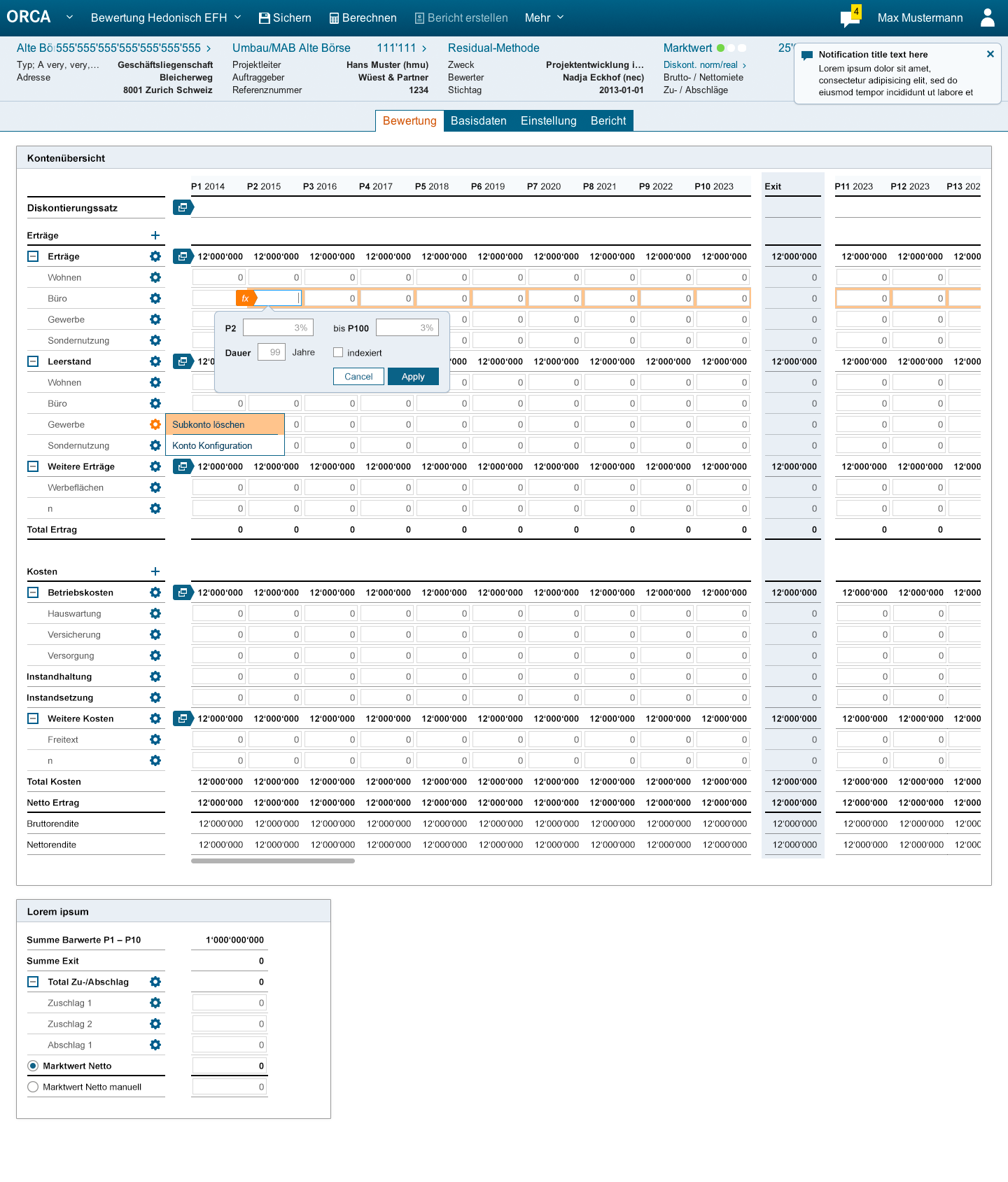Open gear settings for Hauswartung row
This screenshot has height=1182, width=1008.
coord(155,613)
